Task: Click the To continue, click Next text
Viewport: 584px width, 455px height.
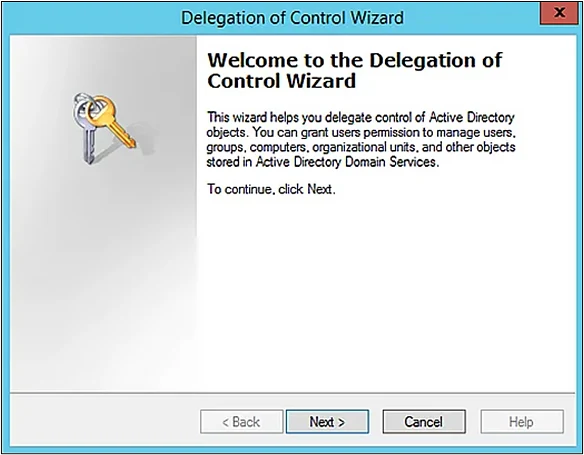Action: pos(271,189)
